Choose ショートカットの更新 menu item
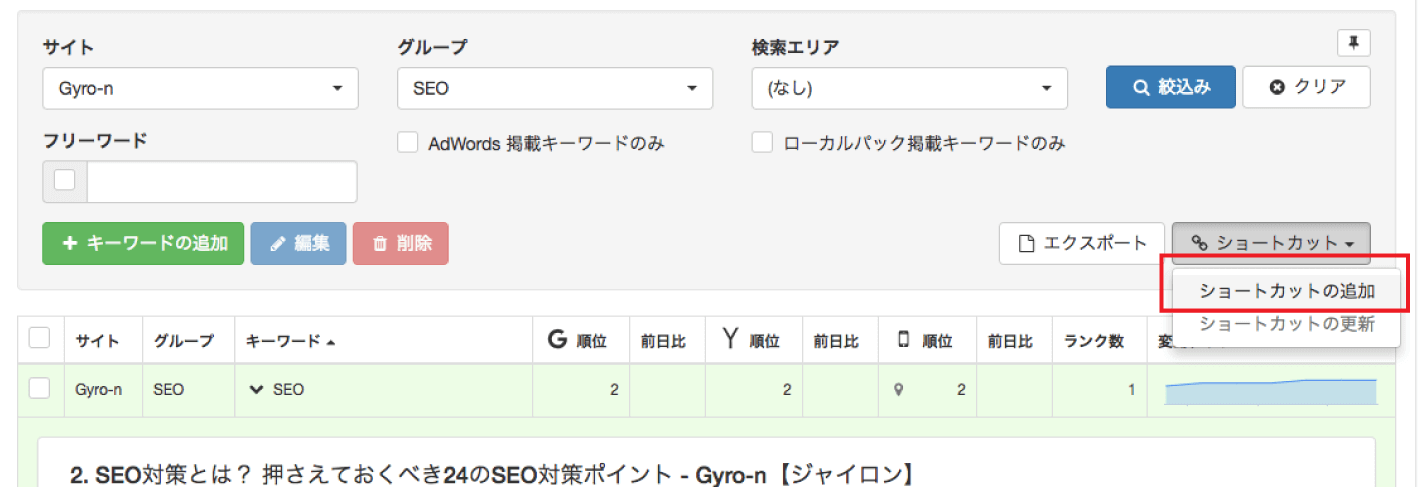 click(1286, 324)
